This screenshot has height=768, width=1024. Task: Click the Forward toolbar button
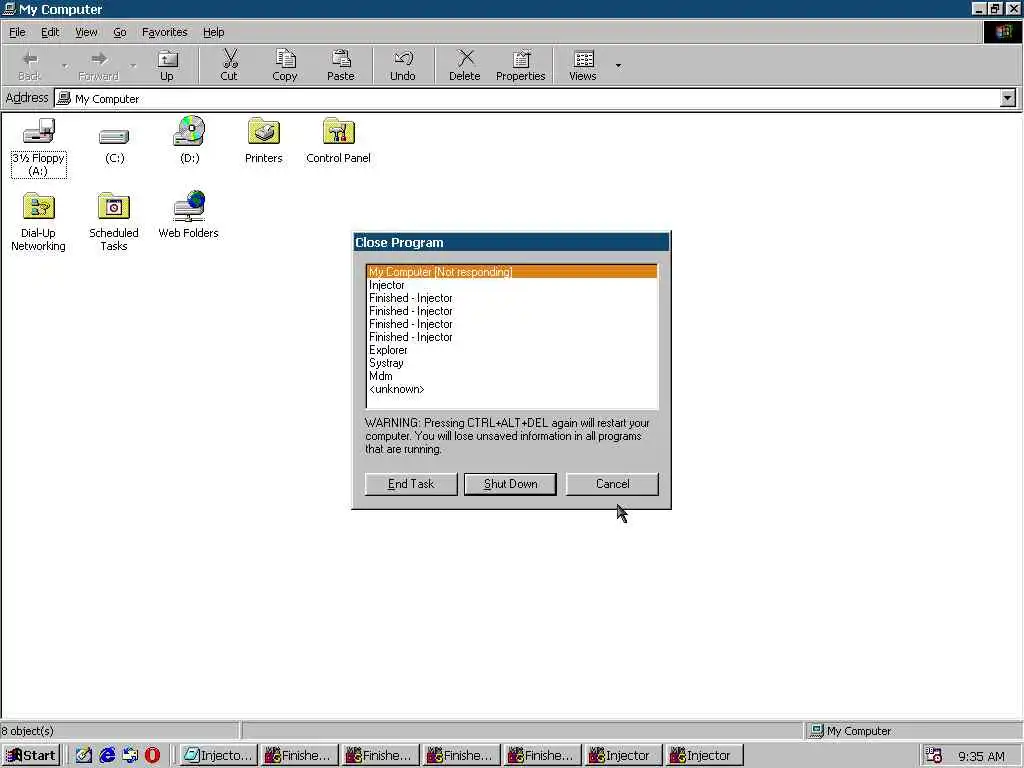click(x=98, y=65)
